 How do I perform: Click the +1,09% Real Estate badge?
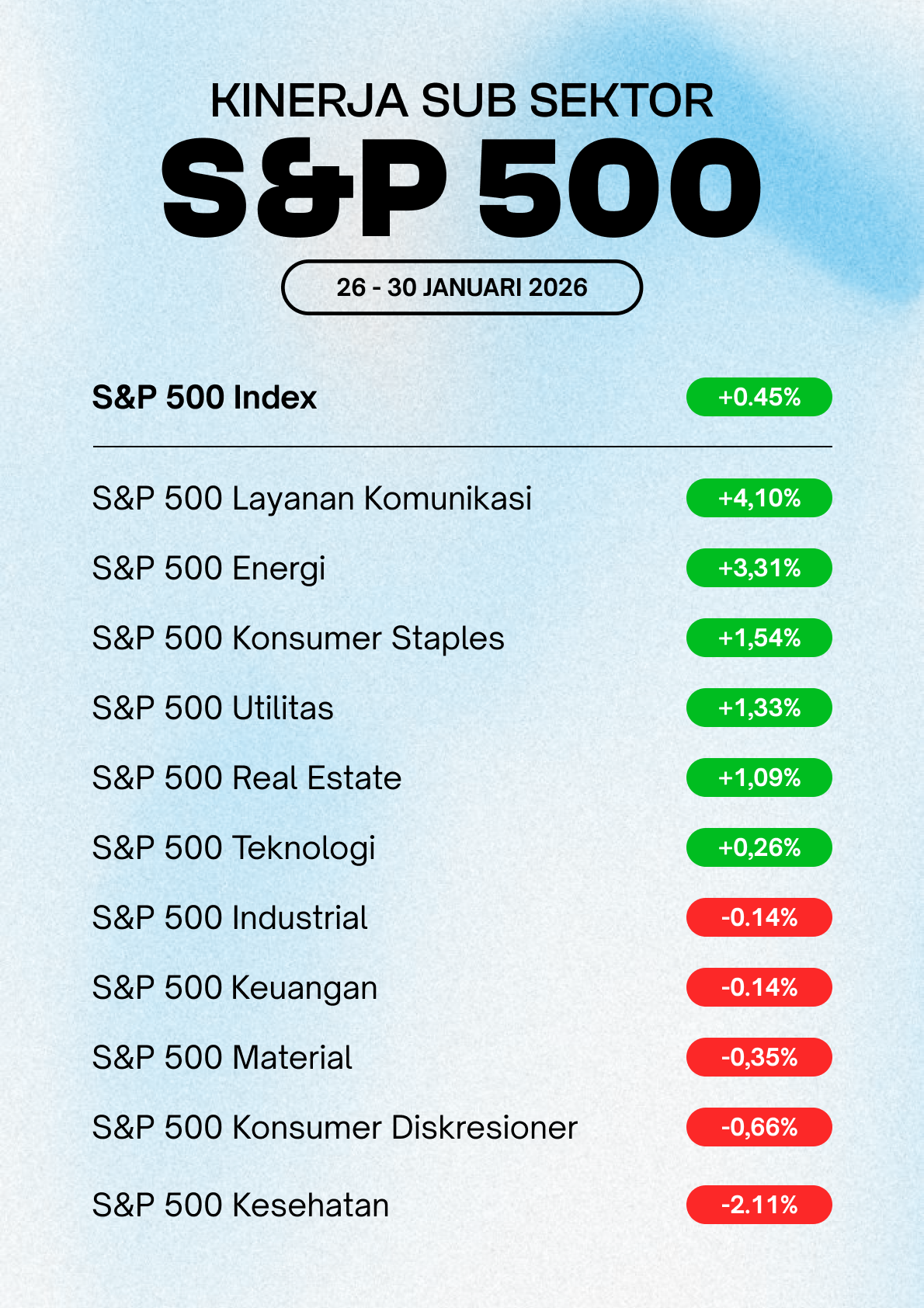click(759, 778)
